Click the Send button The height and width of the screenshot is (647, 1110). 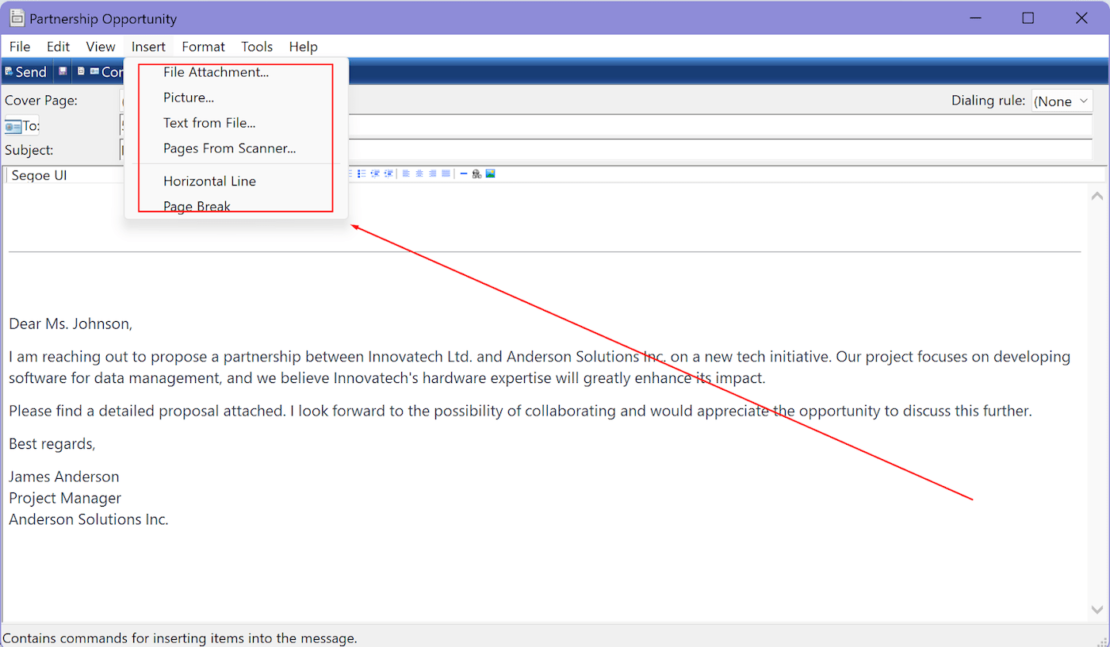pos(26,71)
